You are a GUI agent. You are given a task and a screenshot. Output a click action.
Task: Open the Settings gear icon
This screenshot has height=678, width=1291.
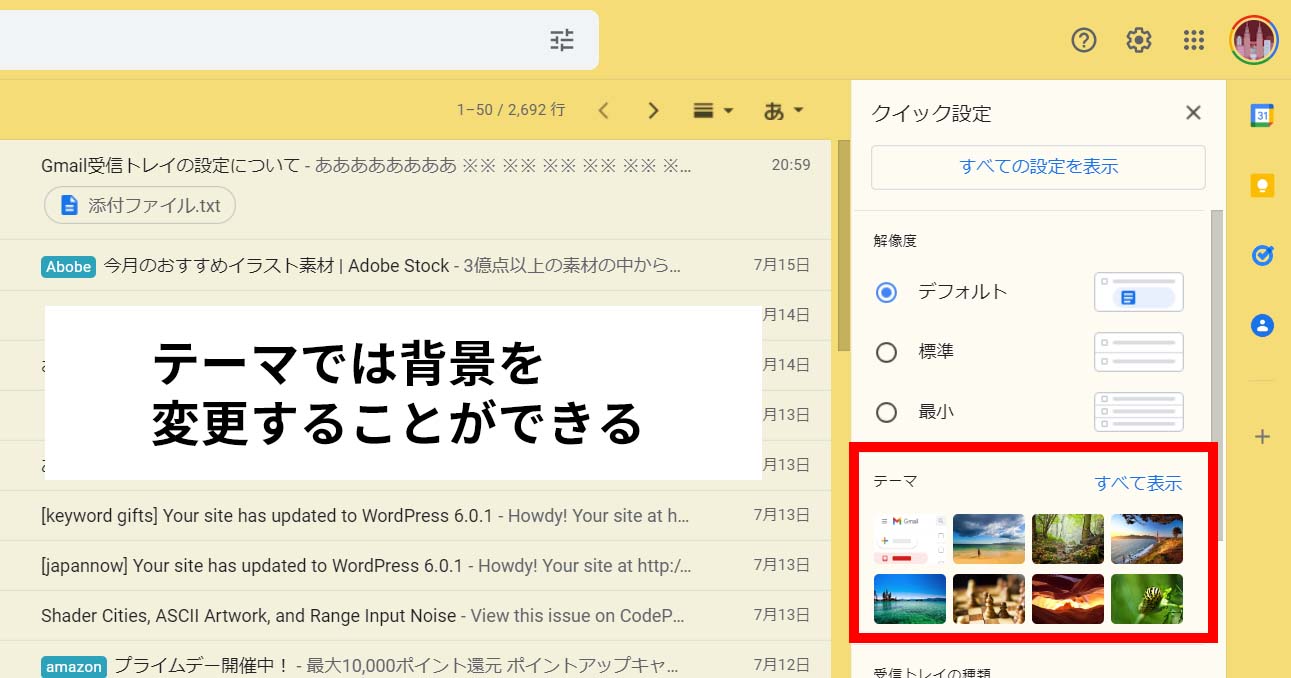(1139, 40)
